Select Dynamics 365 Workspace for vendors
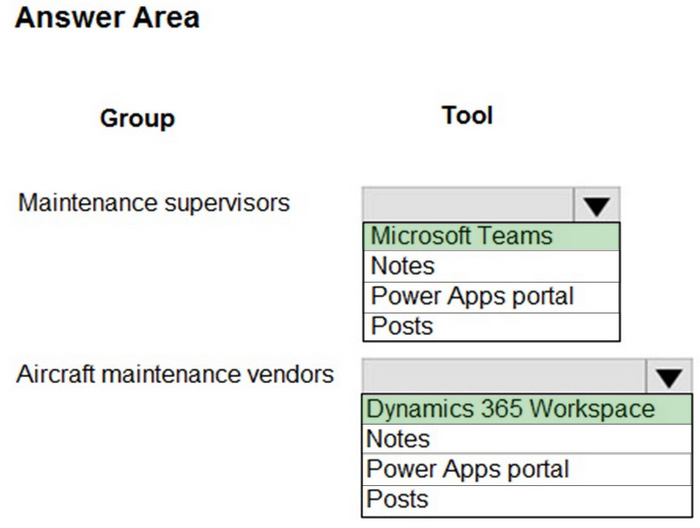 tap(527, 409)
